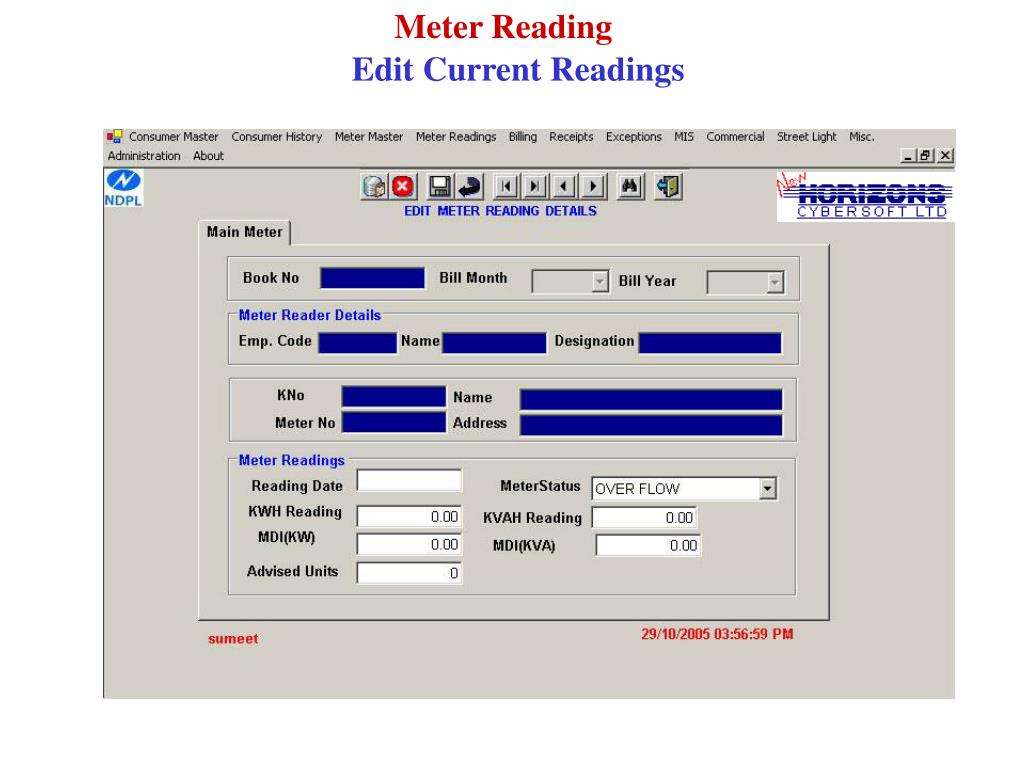The image size is (1024, 768).
Task: Open the Exceptions menu
Action: 633,136
